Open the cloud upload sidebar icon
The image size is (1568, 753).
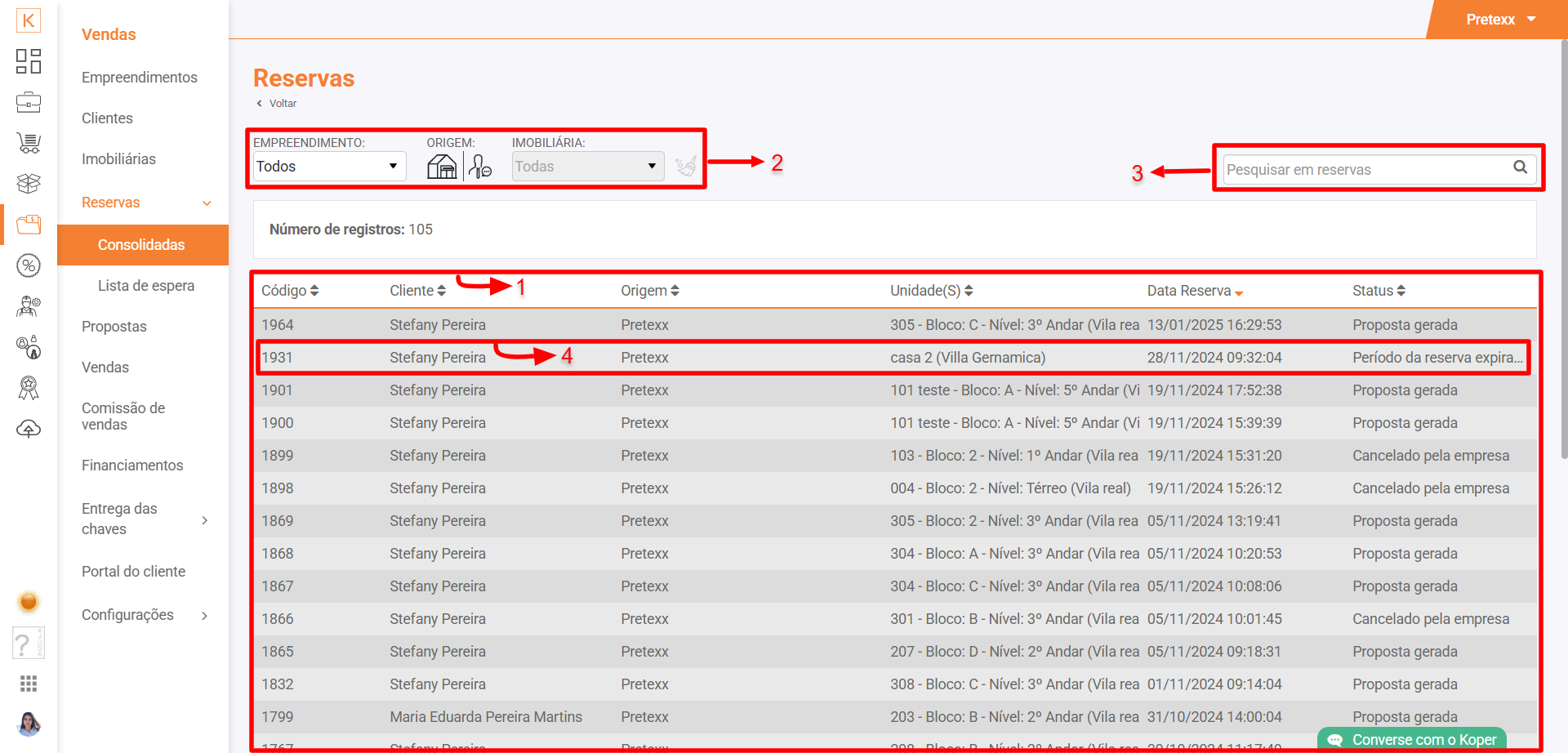tap(29, 429)
